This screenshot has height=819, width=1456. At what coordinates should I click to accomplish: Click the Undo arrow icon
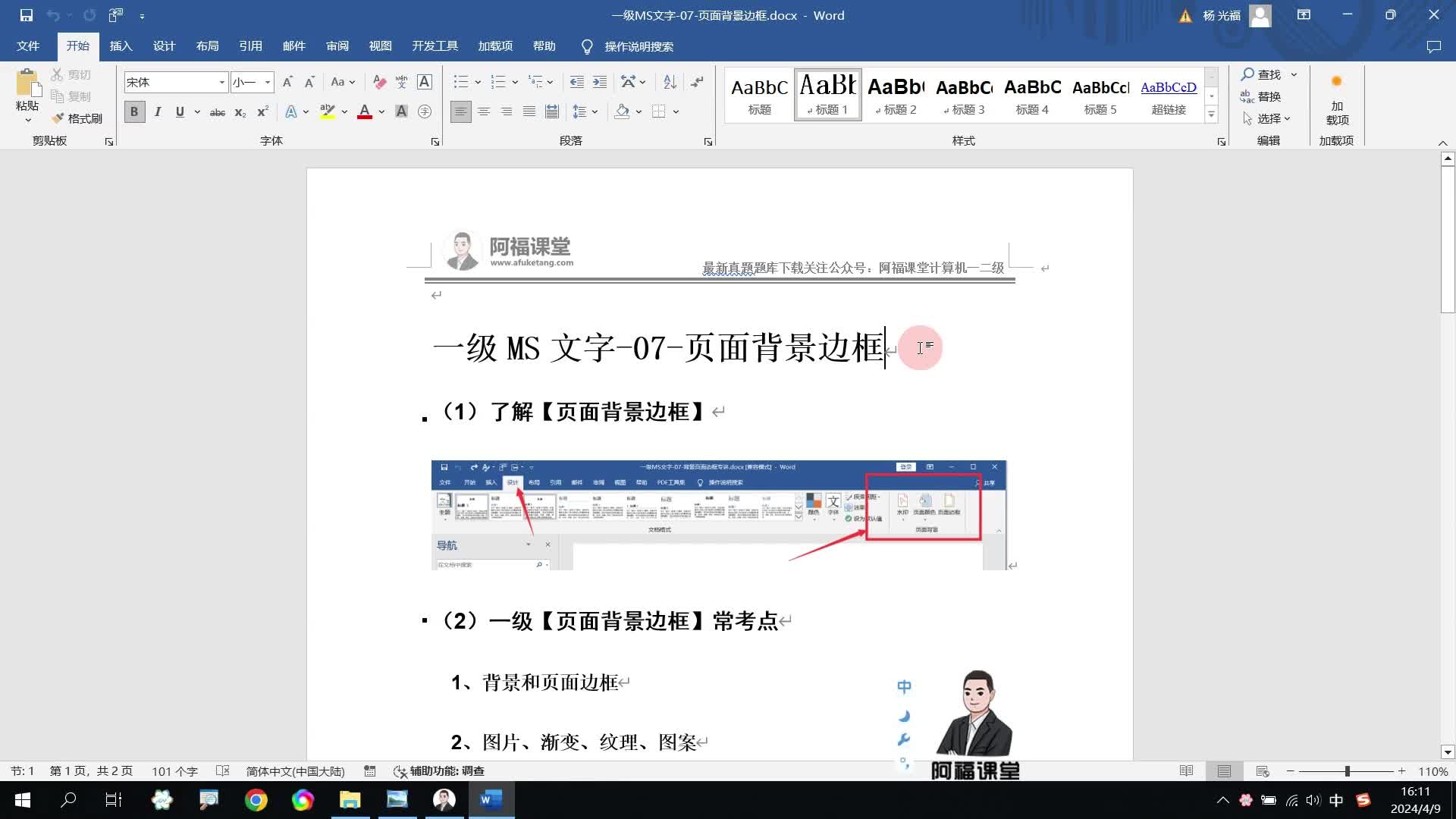(x=53, y=15)
